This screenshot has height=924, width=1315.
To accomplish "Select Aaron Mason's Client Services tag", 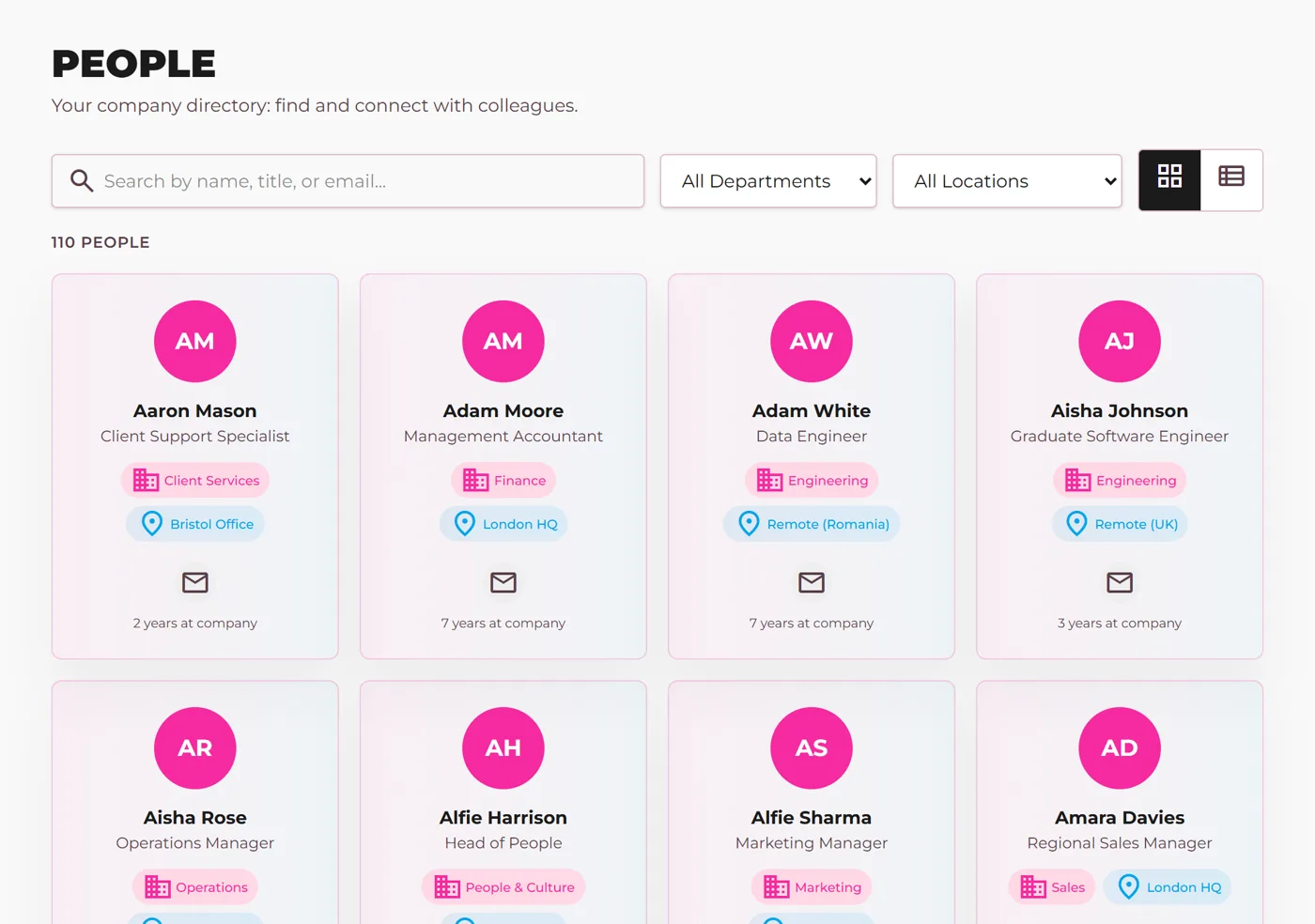I will click(195, 481).
